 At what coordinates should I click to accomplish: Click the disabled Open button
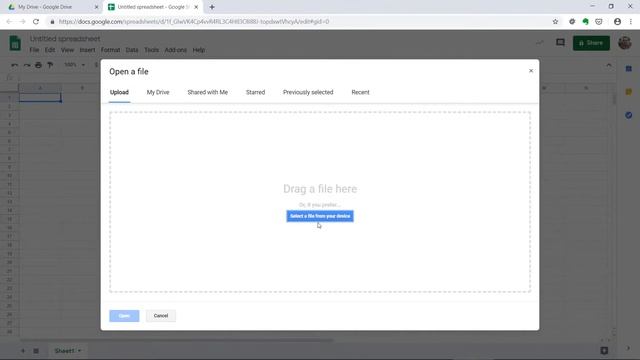[124, 316]
